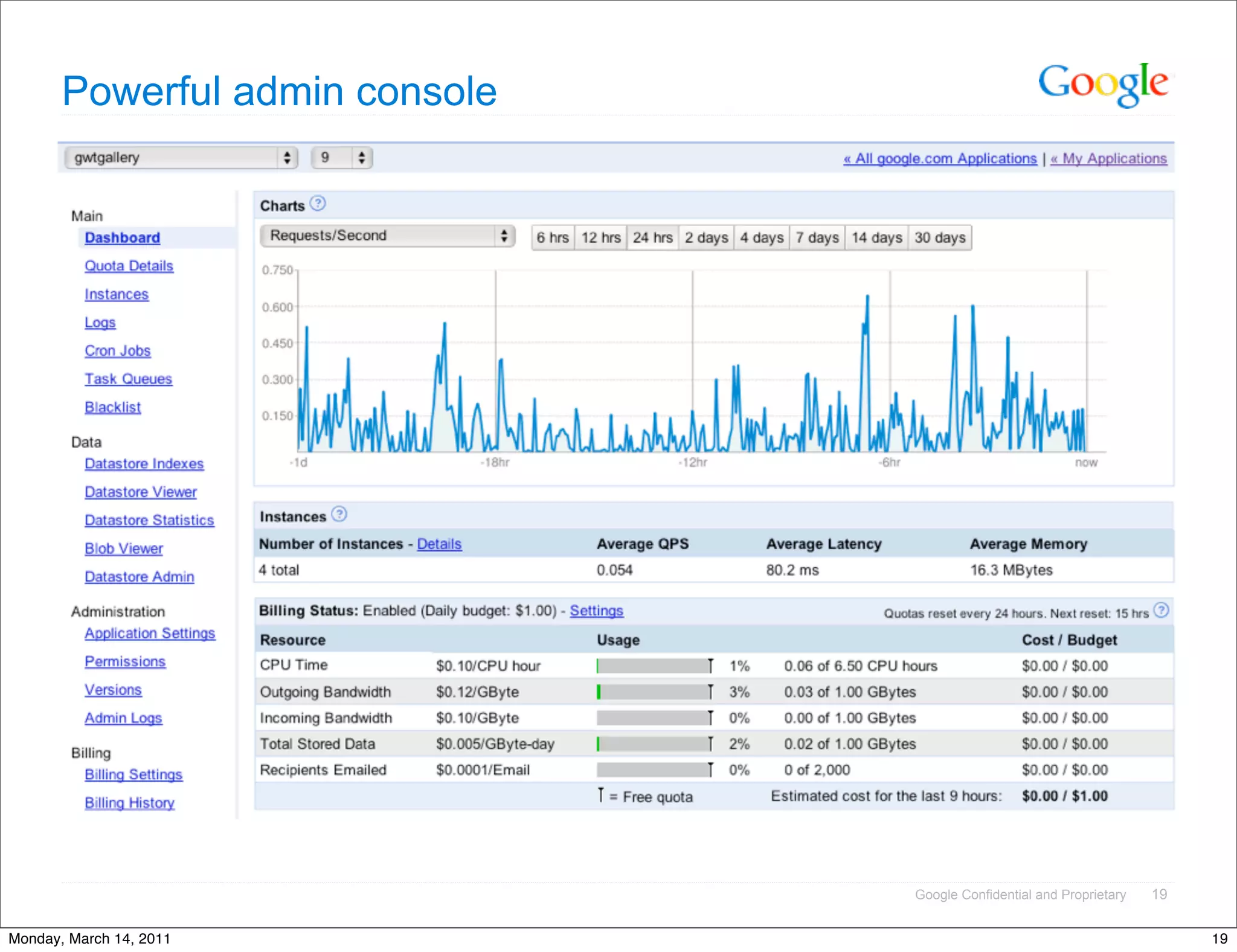Open All google.com Applications link
Image resolution: width=1237 pixels, height=952 pixels.
point(940,158)
